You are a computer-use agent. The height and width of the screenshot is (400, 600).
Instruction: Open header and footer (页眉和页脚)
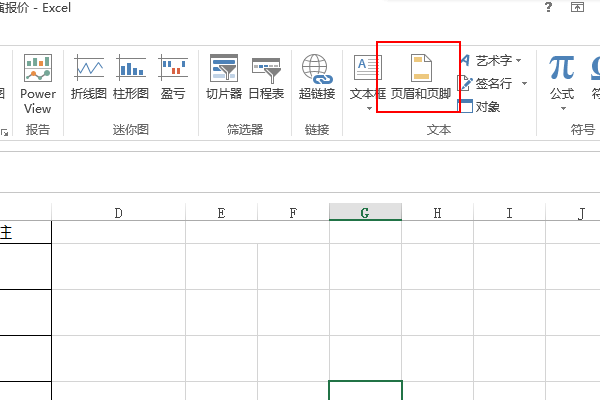[421, 77]
